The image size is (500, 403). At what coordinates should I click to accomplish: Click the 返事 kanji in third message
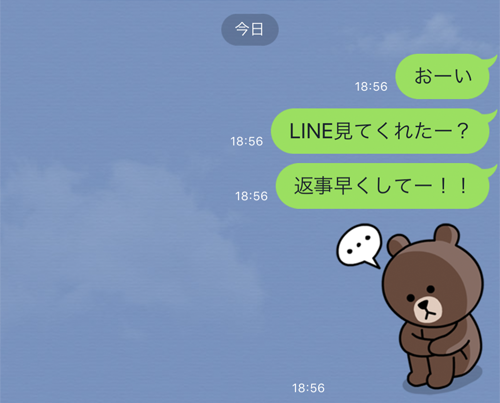[x=313, y=186]
